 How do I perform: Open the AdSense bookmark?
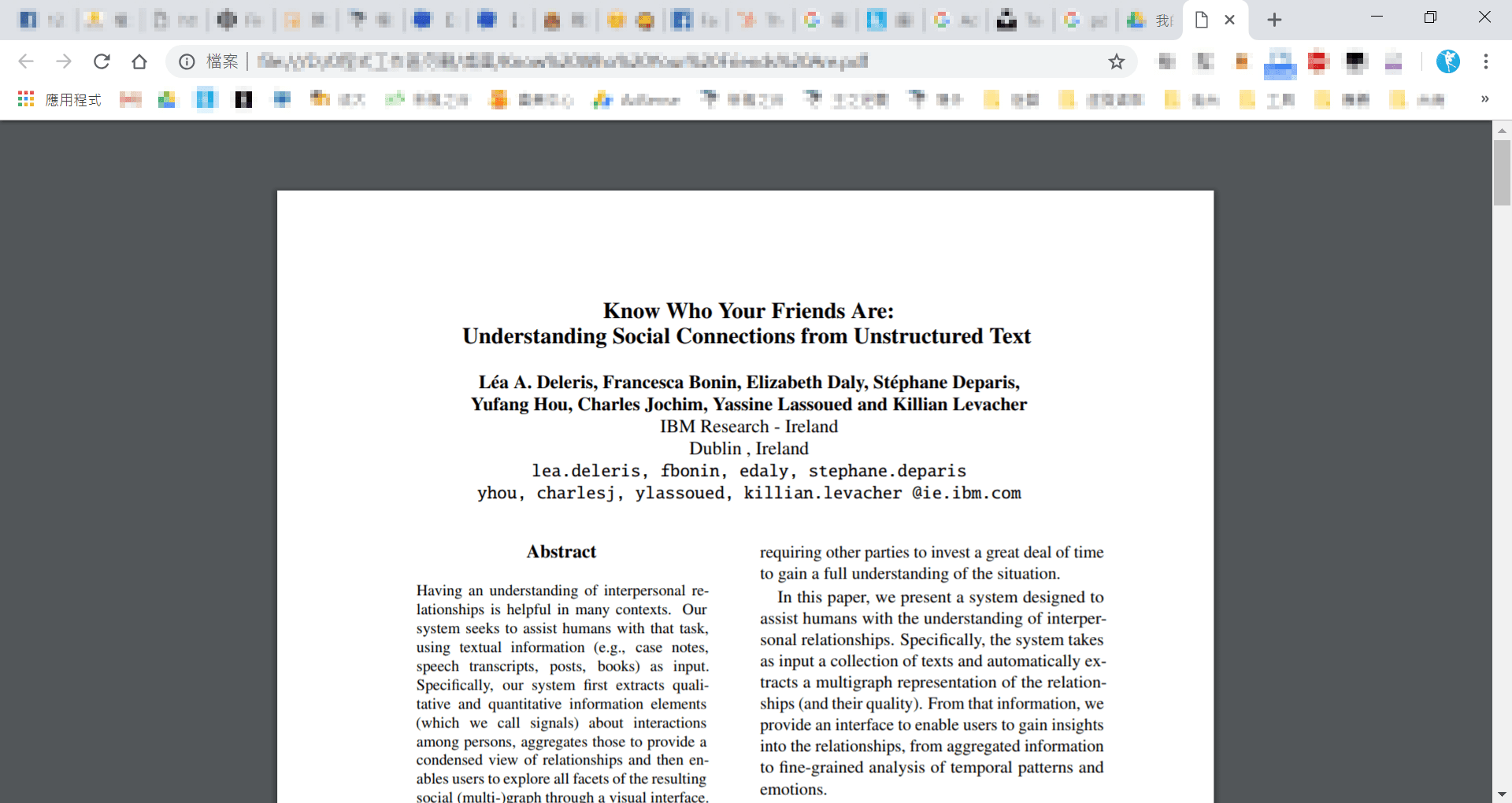tap(637, 100)
